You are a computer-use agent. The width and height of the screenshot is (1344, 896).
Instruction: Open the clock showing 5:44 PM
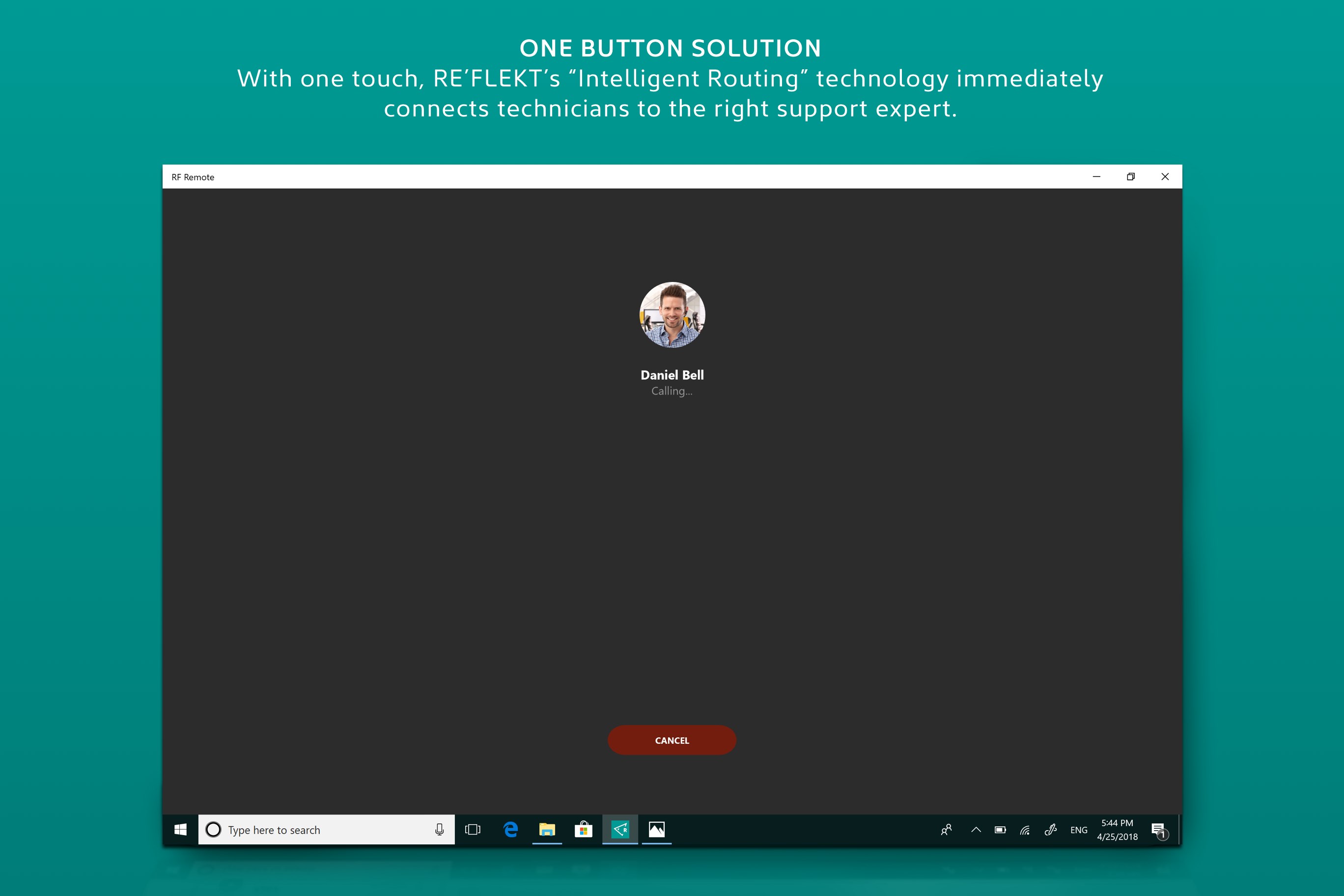tap(1117, 830)
